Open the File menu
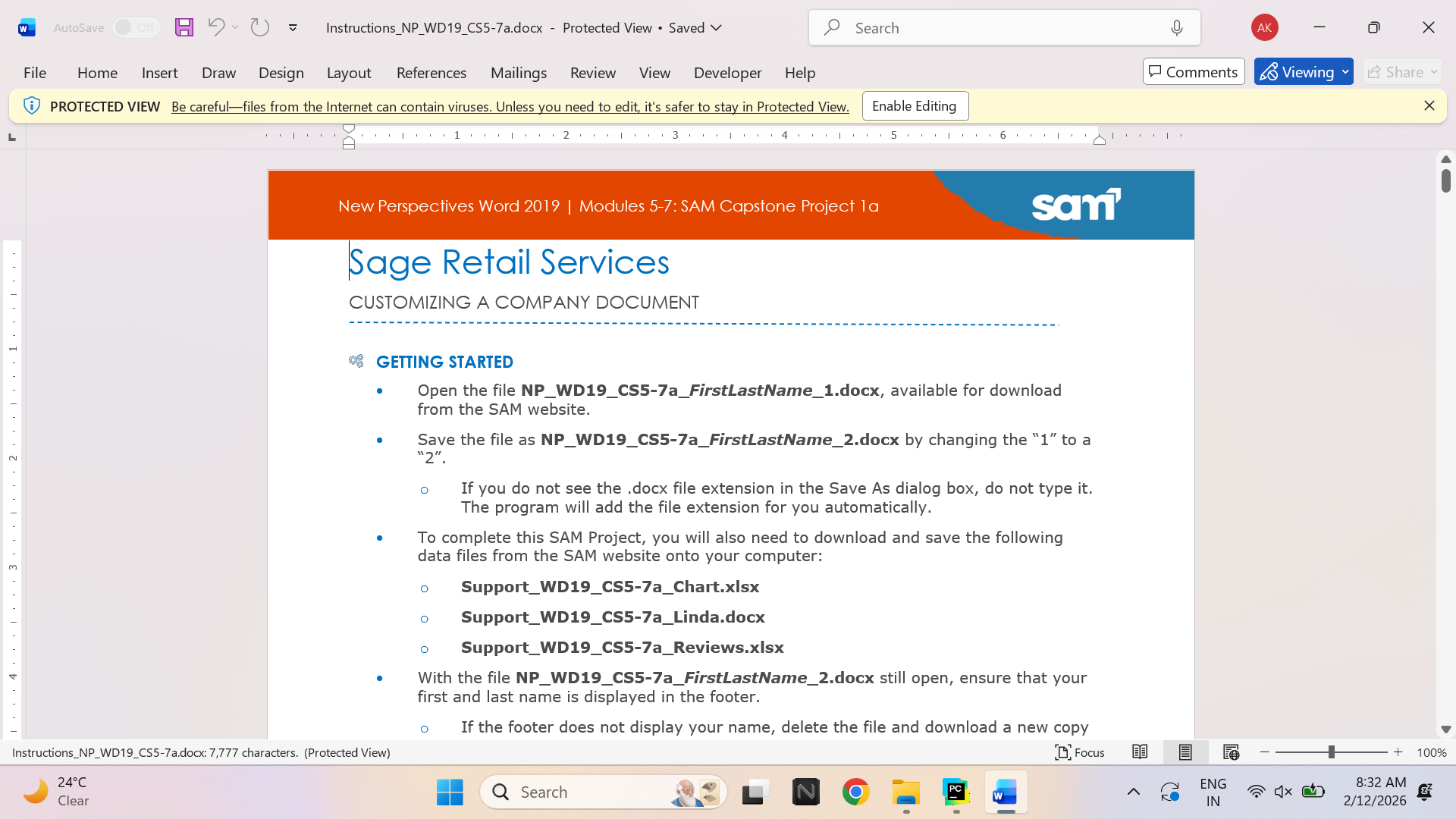Viewport: 1456px width, 819px height. (x=35, y=73)
